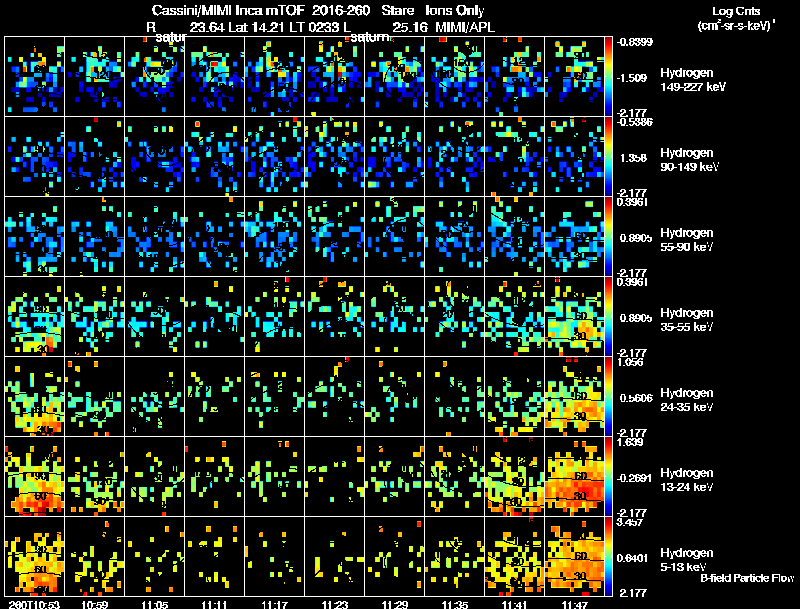The width and height of the screenshot is (800, 609).
Task: Click the 11:35 time axis label
Action: [x=455, y=604]
